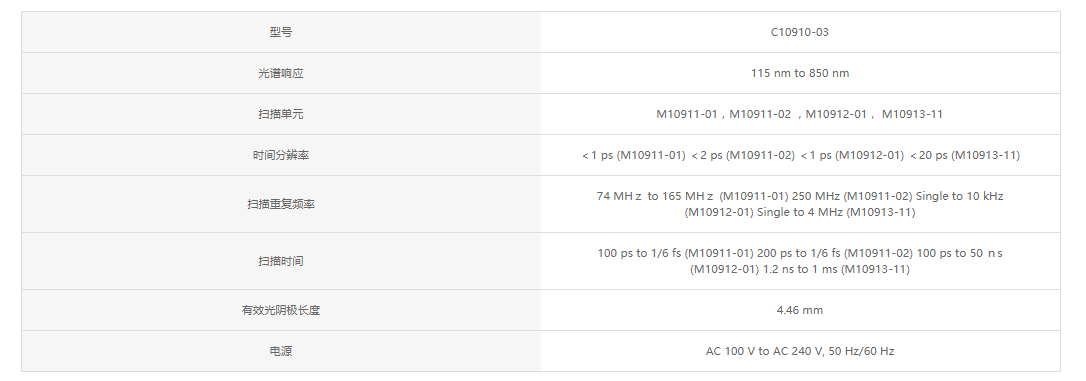Click the 1.2 ns to 1 ms line
1086x381 pixels.
point(799,269)
